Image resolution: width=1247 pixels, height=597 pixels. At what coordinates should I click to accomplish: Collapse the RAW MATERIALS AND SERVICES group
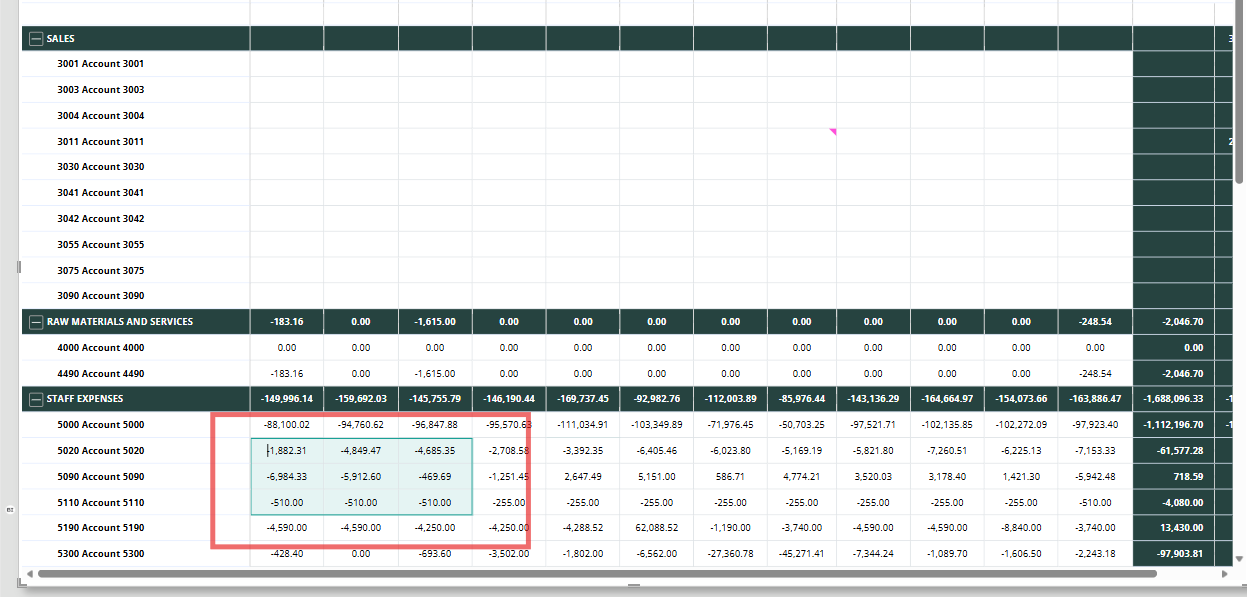[x=37, y=322]
